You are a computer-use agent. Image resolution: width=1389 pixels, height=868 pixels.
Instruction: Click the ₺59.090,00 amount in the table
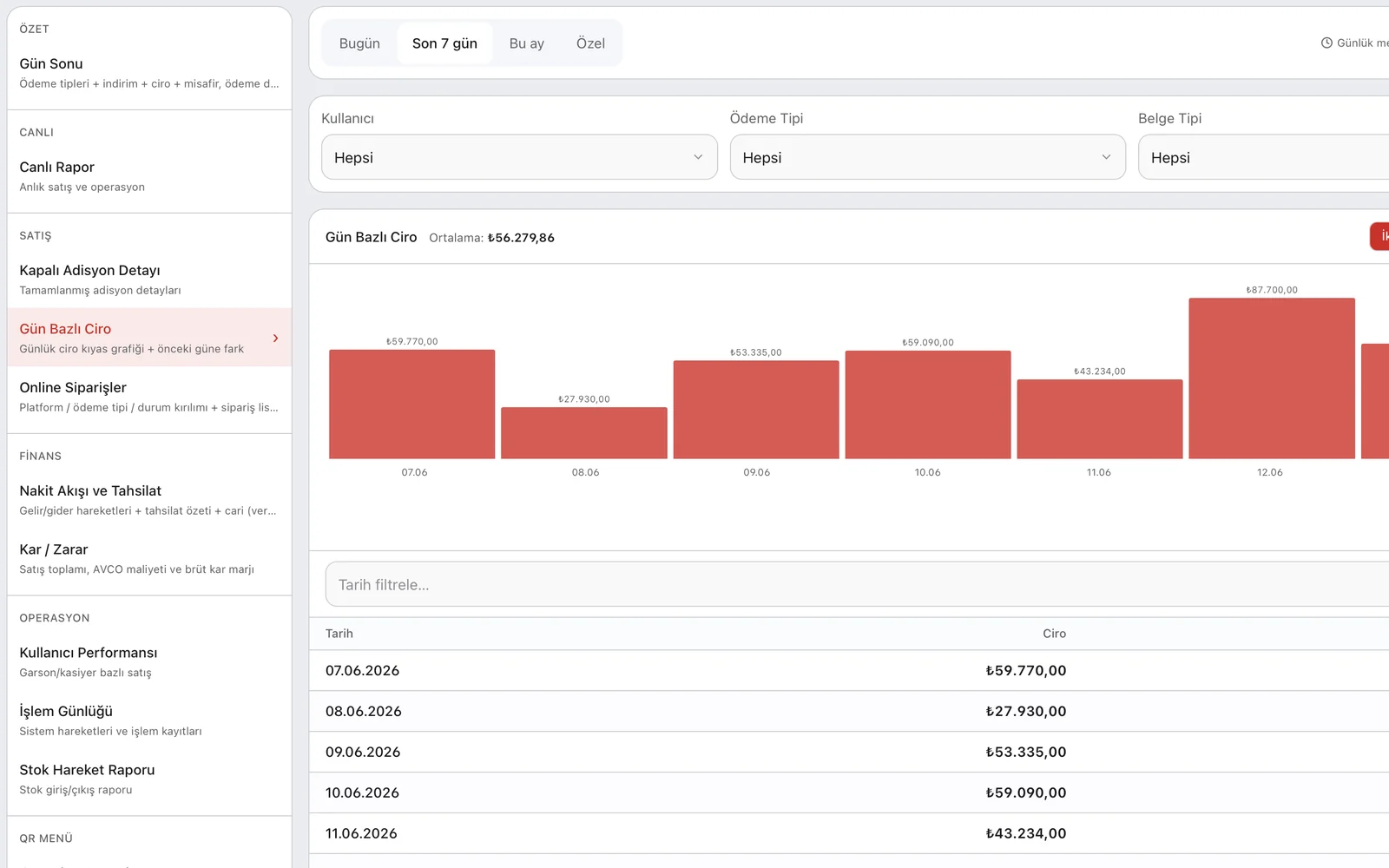tap(1026, 793)
